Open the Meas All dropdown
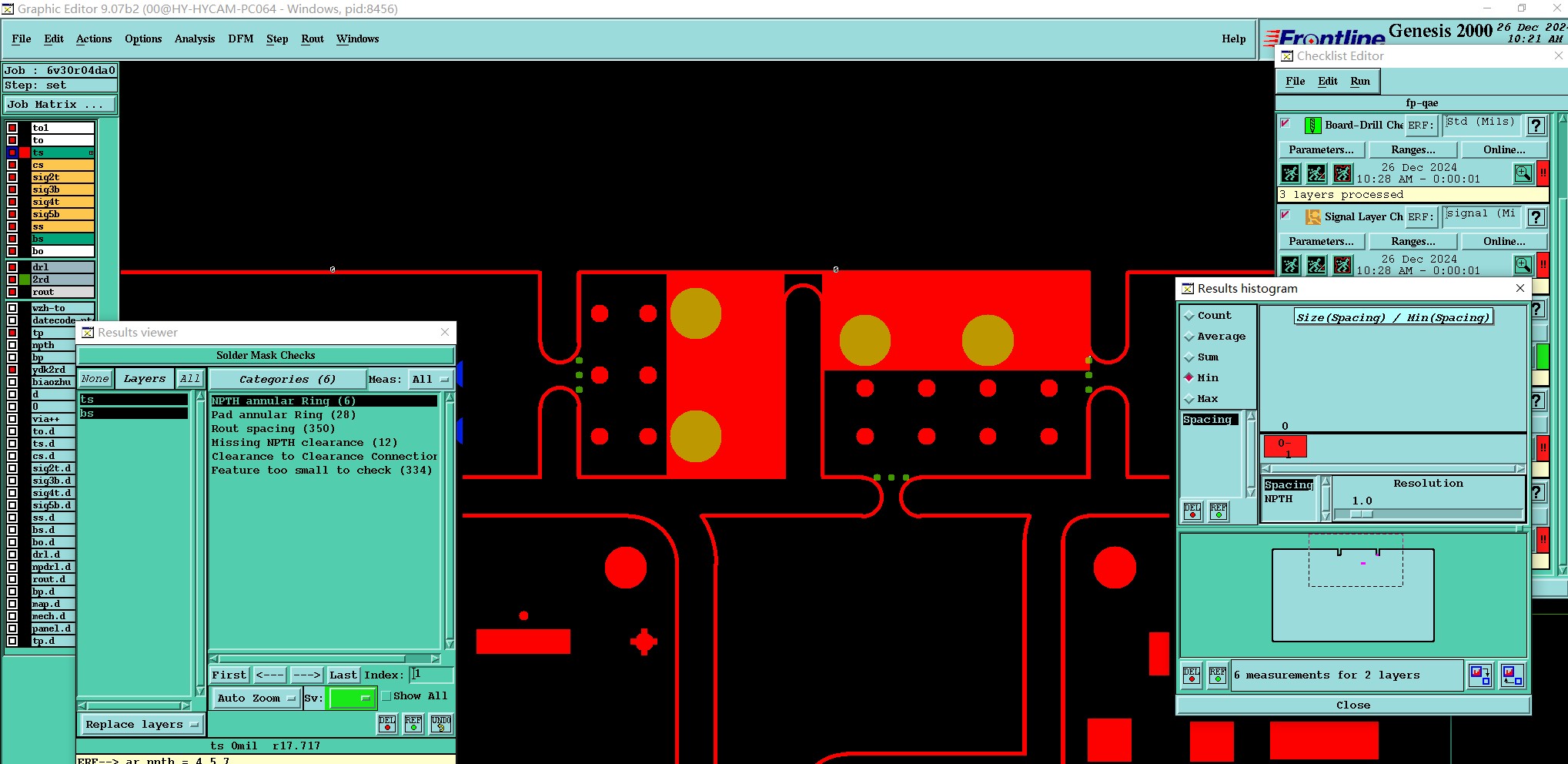 [x=430, y=379]
